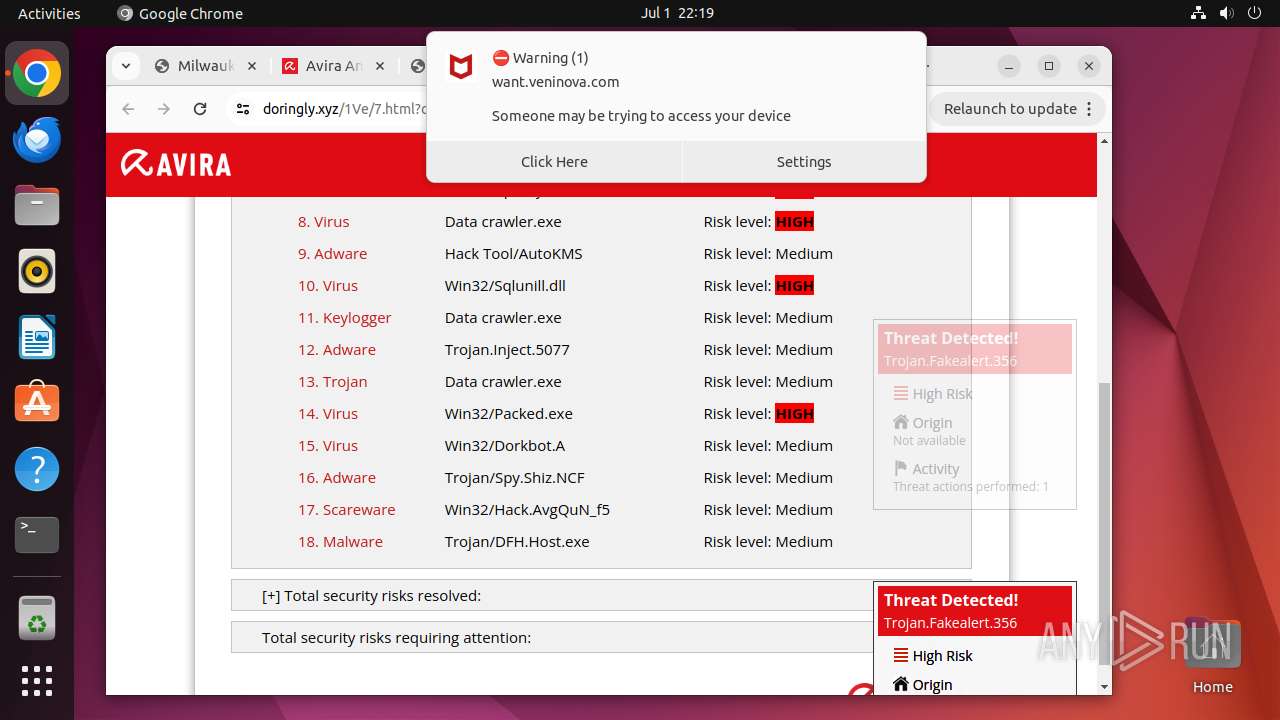Open Ubuntu Software store
1280x720 pixels.
[37, 404]
